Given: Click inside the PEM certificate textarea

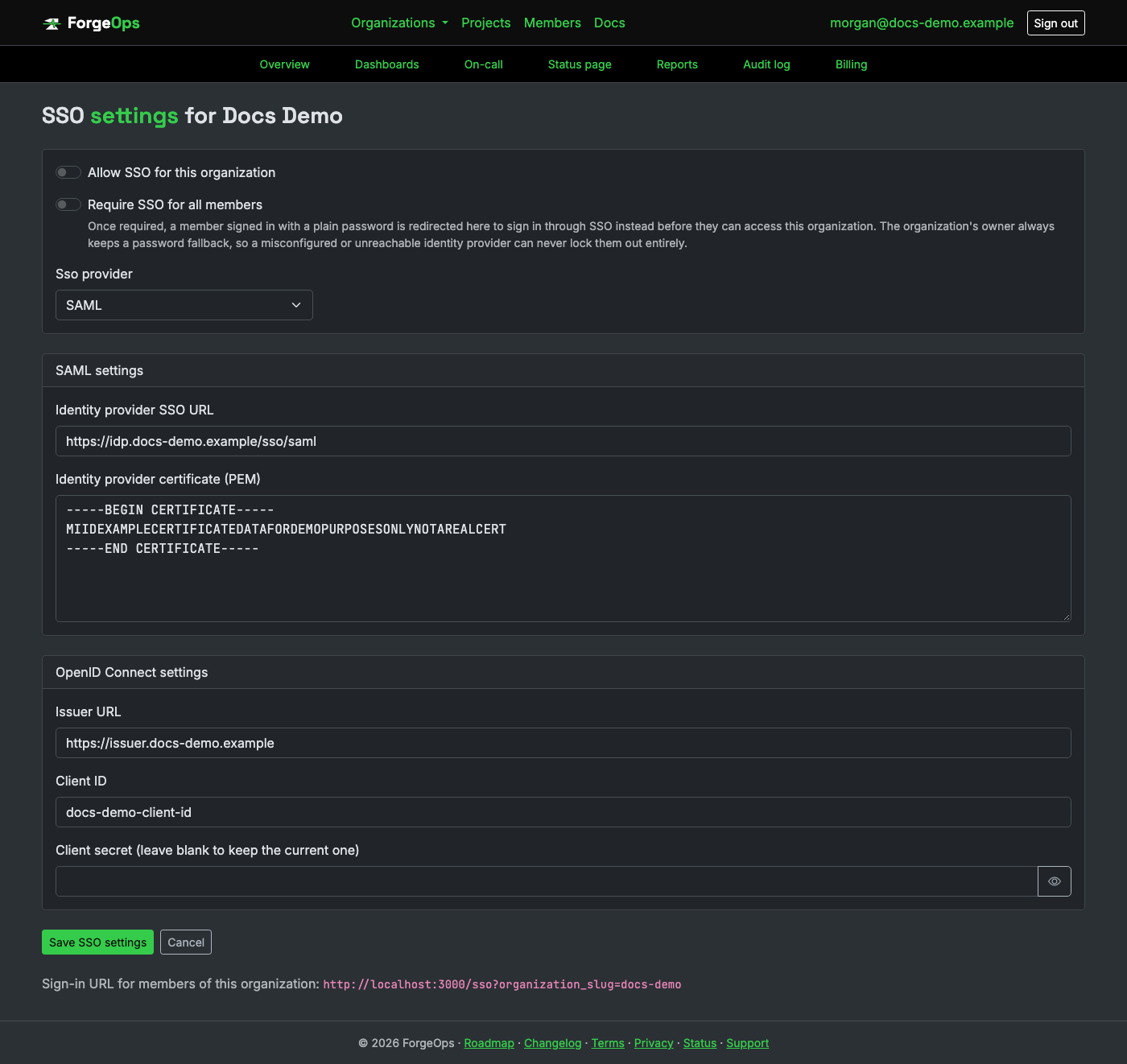Looking at the screenshot, I should (563, 559).
